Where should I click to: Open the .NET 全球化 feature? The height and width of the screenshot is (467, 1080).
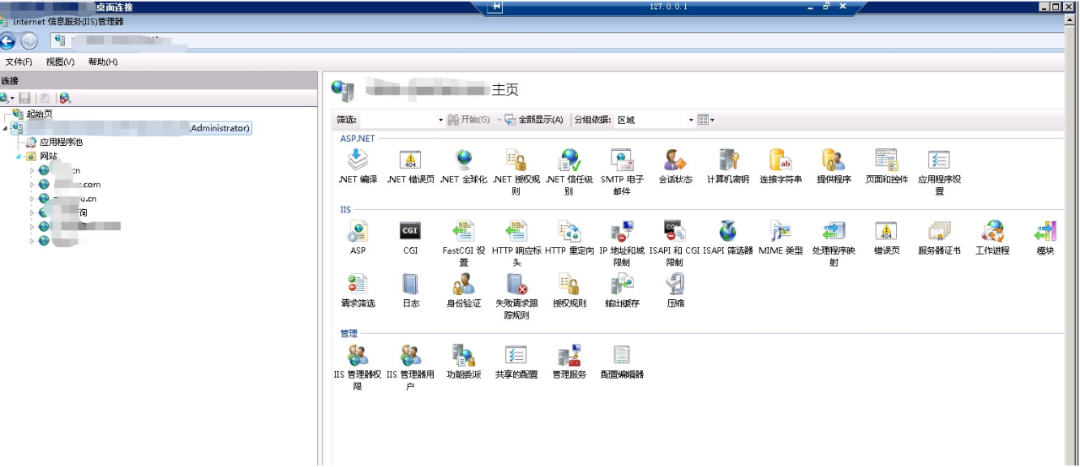coord(464,167)
